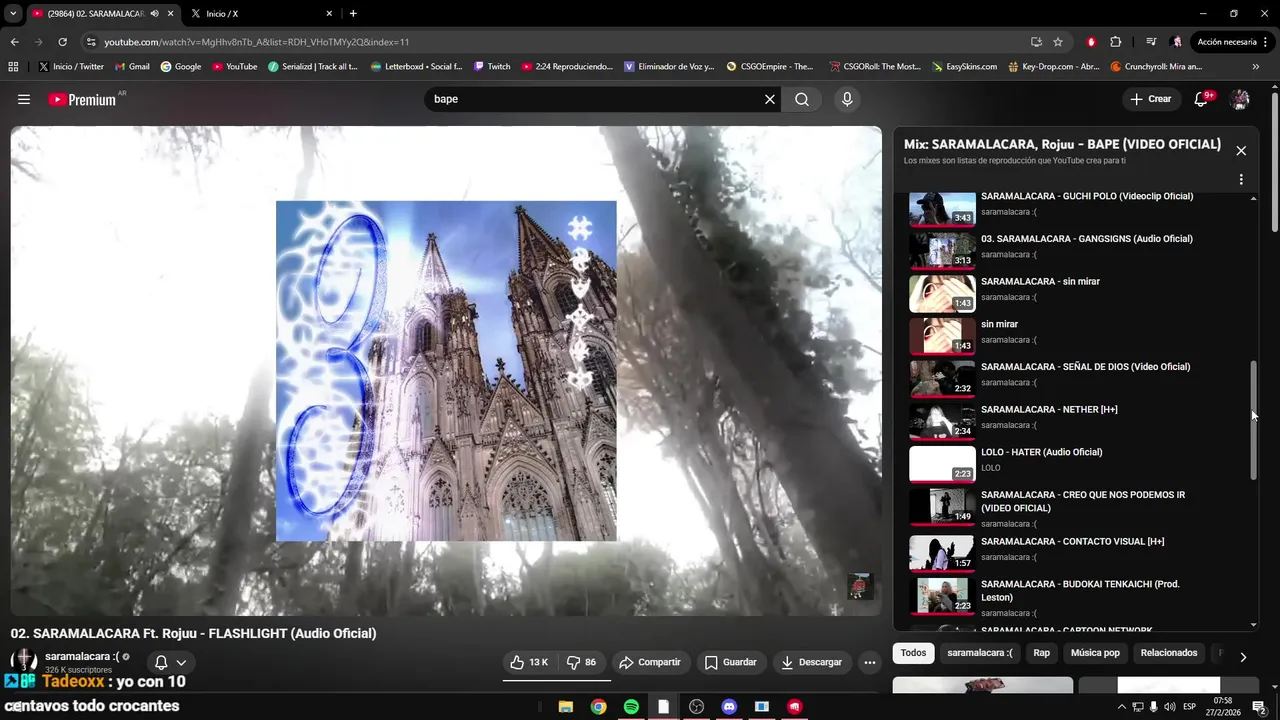Image resolution: width=1280 pixels, height=720 pixels.
Task: Open saramalacara channel avatar
Action: click(23, 661)
